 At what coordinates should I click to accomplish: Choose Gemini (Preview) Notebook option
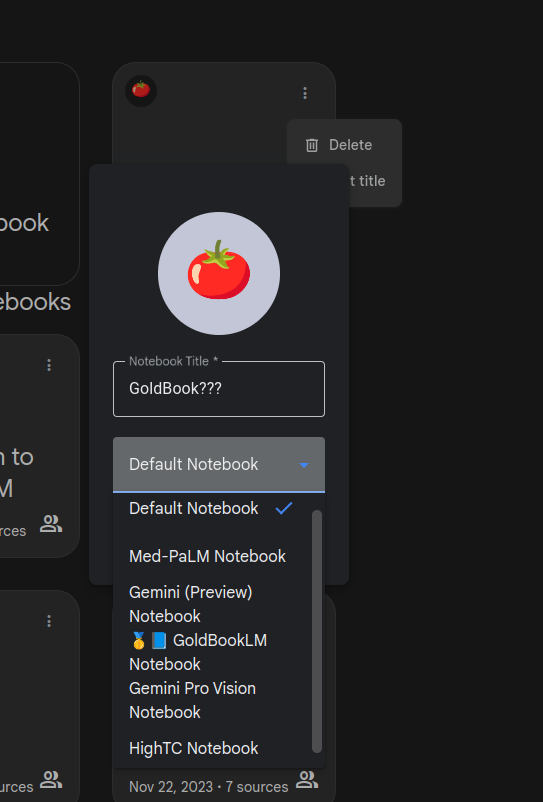coord(213,604)
